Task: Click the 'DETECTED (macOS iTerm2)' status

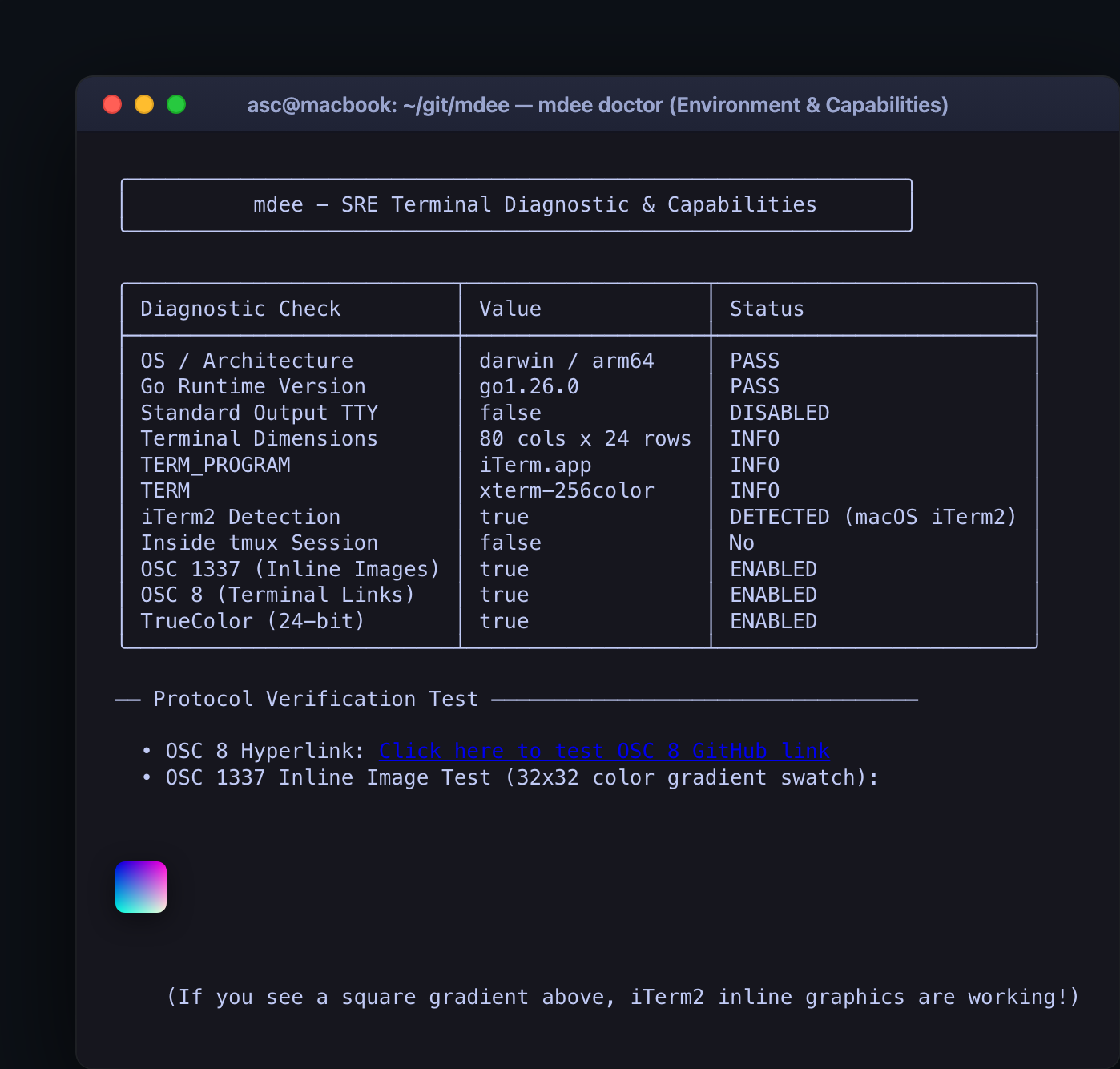Action: point(873,517)
